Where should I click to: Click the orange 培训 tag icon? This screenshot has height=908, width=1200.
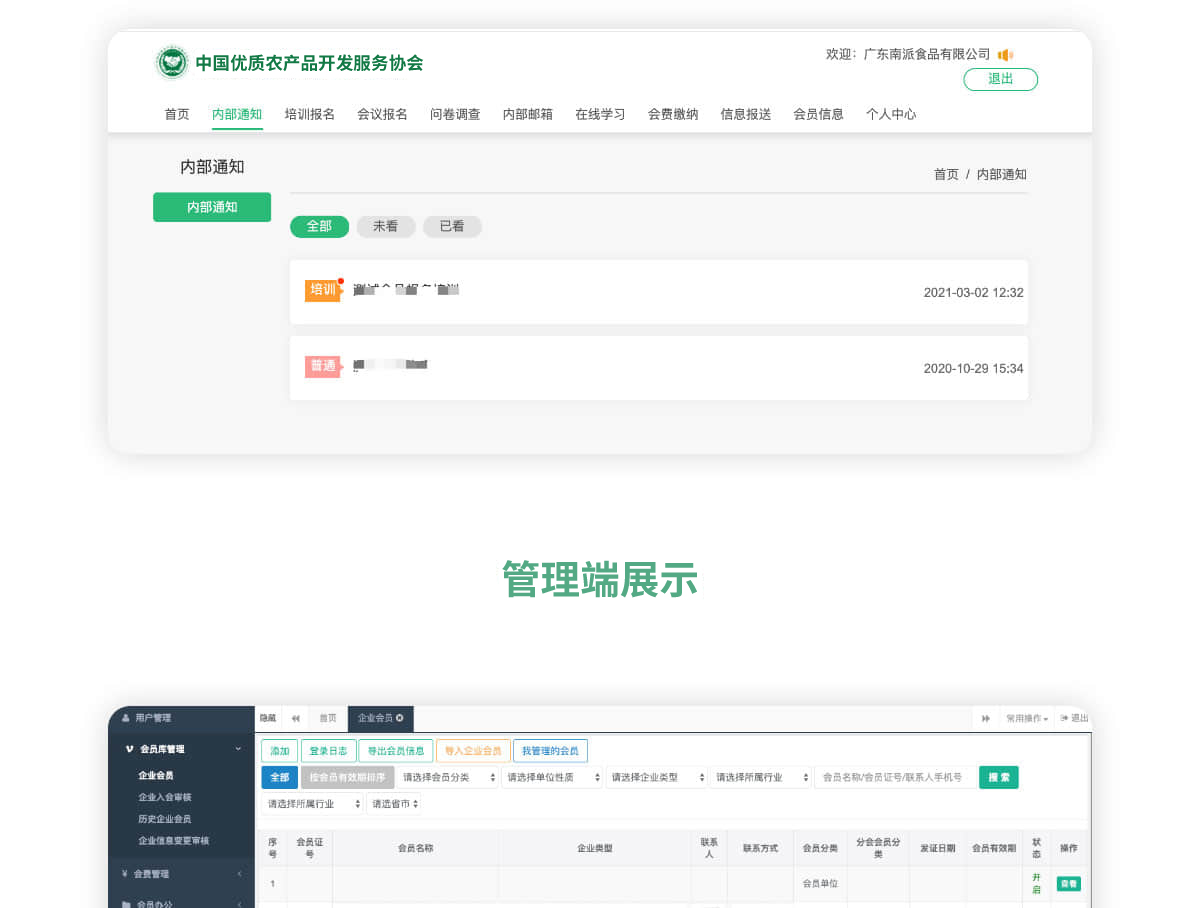323,290
